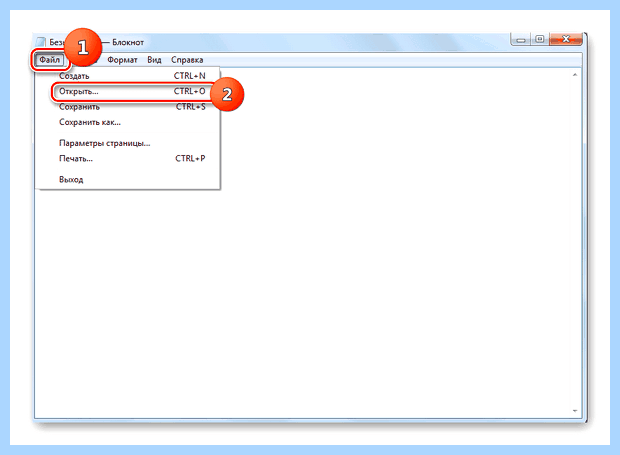This screenshot has height=455, width=620.
Task: Choose Выход to exit Notepad
Action: coord(128,179)
